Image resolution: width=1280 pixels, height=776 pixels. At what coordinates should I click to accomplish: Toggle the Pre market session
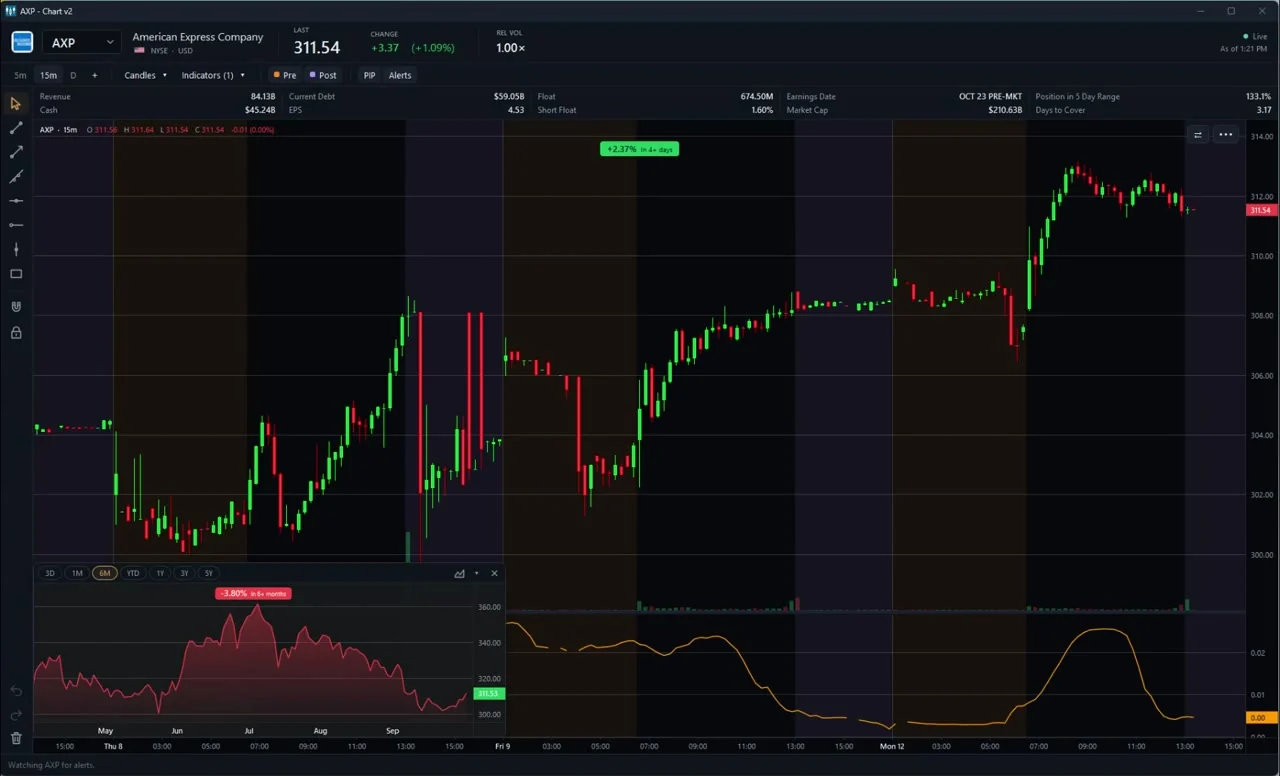(285, 75)
